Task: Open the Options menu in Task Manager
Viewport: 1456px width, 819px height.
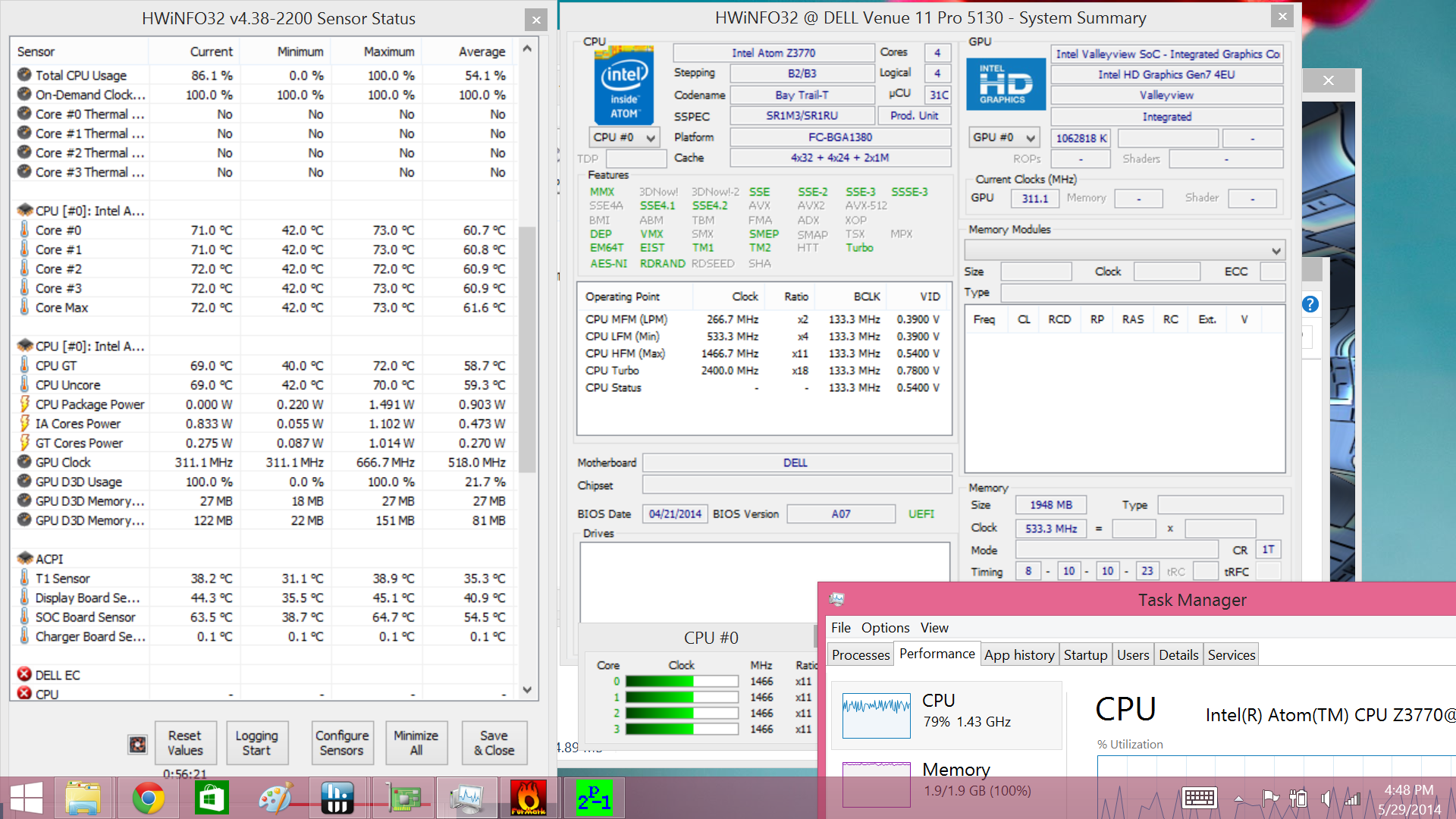Action: coord(885,627)
